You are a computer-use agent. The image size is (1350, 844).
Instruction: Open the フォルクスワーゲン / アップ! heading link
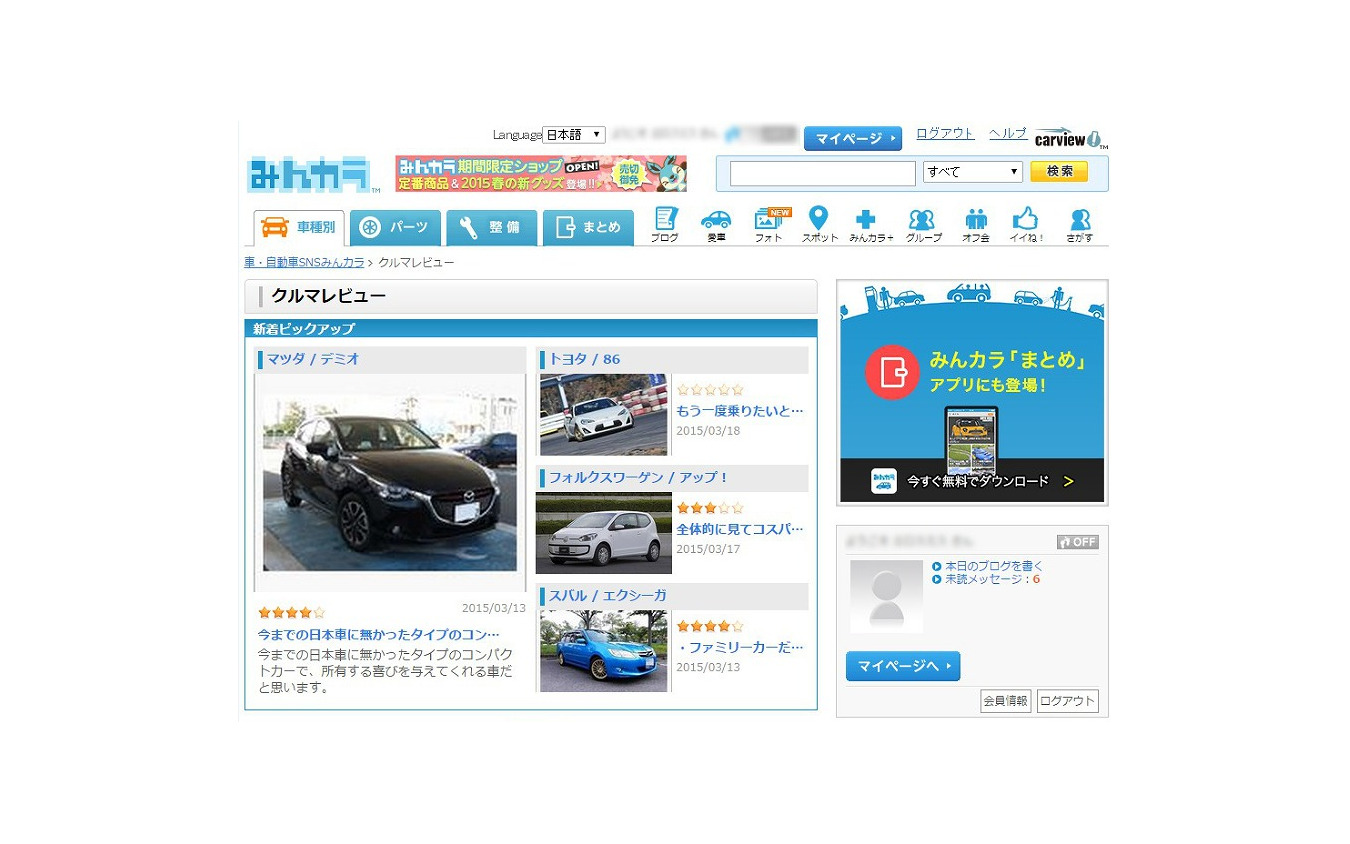click(x=639, y=477)
